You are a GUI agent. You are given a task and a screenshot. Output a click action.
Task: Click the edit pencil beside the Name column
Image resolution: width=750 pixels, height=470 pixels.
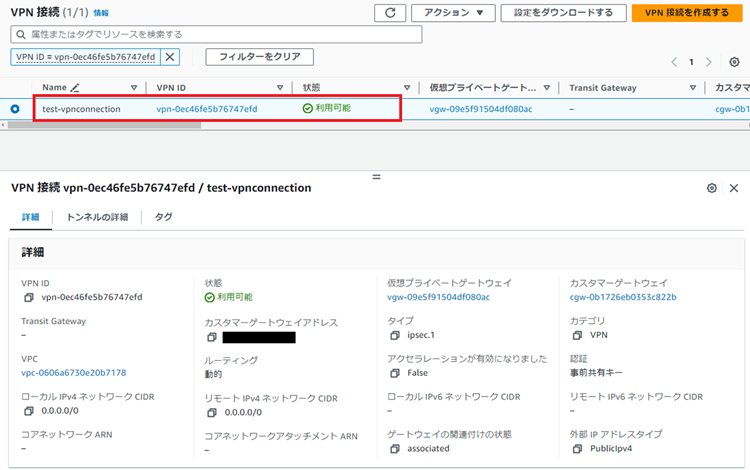point(75,88)
